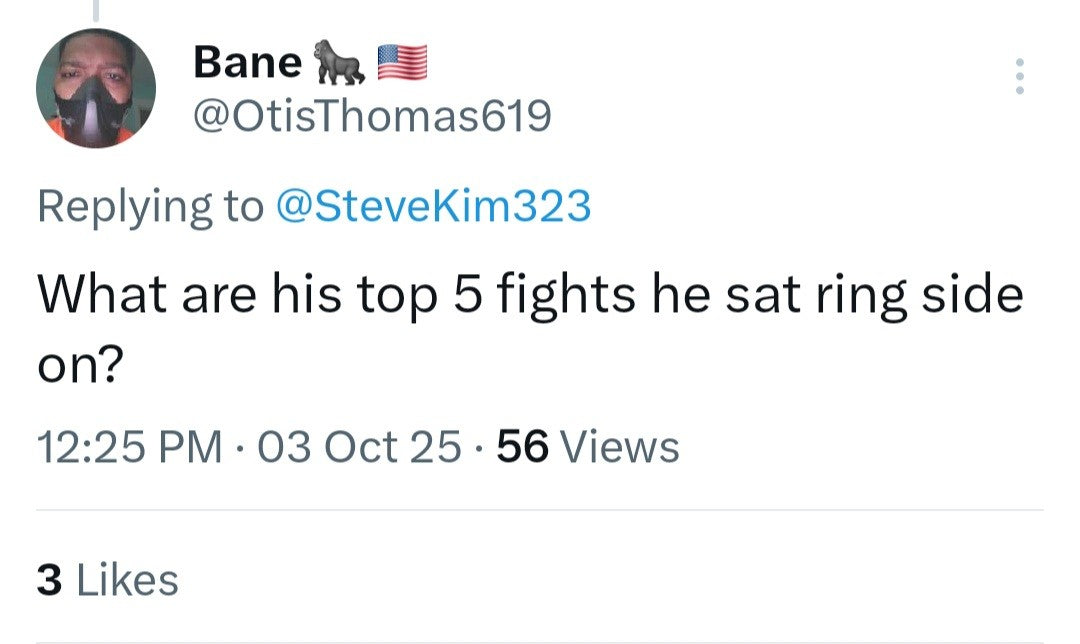Image resolution: width=1080 pixels, height=644 pixels.
Task: Click the US flag emoji beside Bane
Action: pos(402,62)
